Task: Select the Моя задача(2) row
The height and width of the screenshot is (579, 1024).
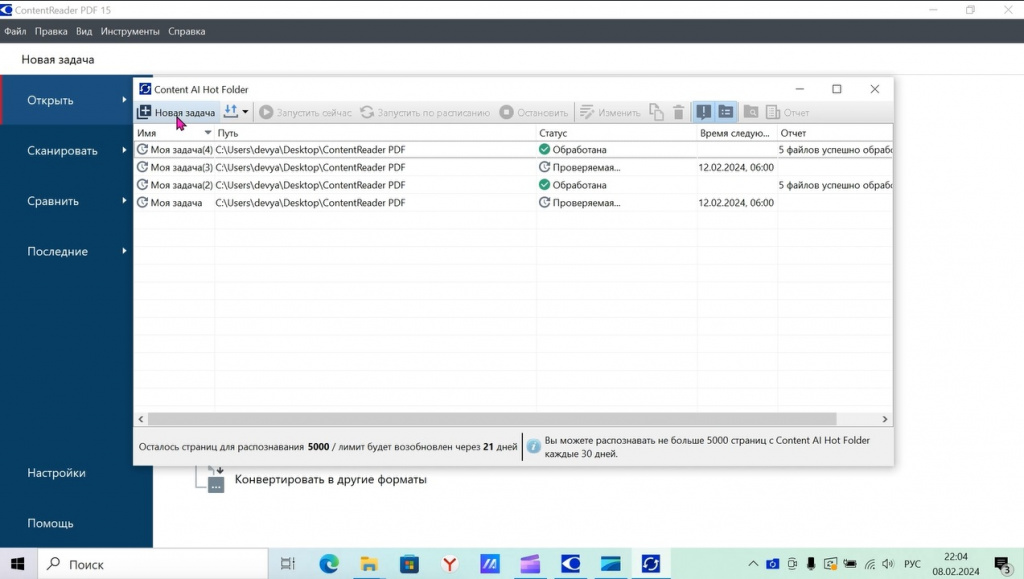Action: pyautogui.click(x=513, y=185)
